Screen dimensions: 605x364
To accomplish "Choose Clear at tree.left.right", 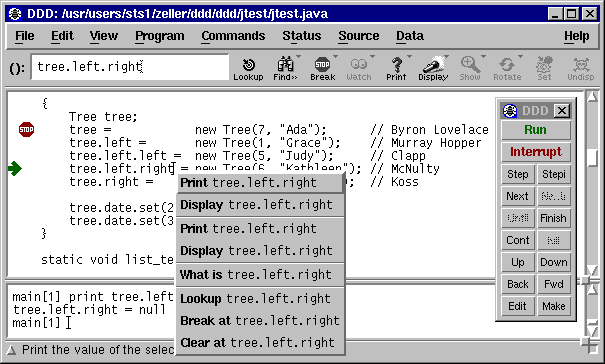I will click(x=260, y=342).
